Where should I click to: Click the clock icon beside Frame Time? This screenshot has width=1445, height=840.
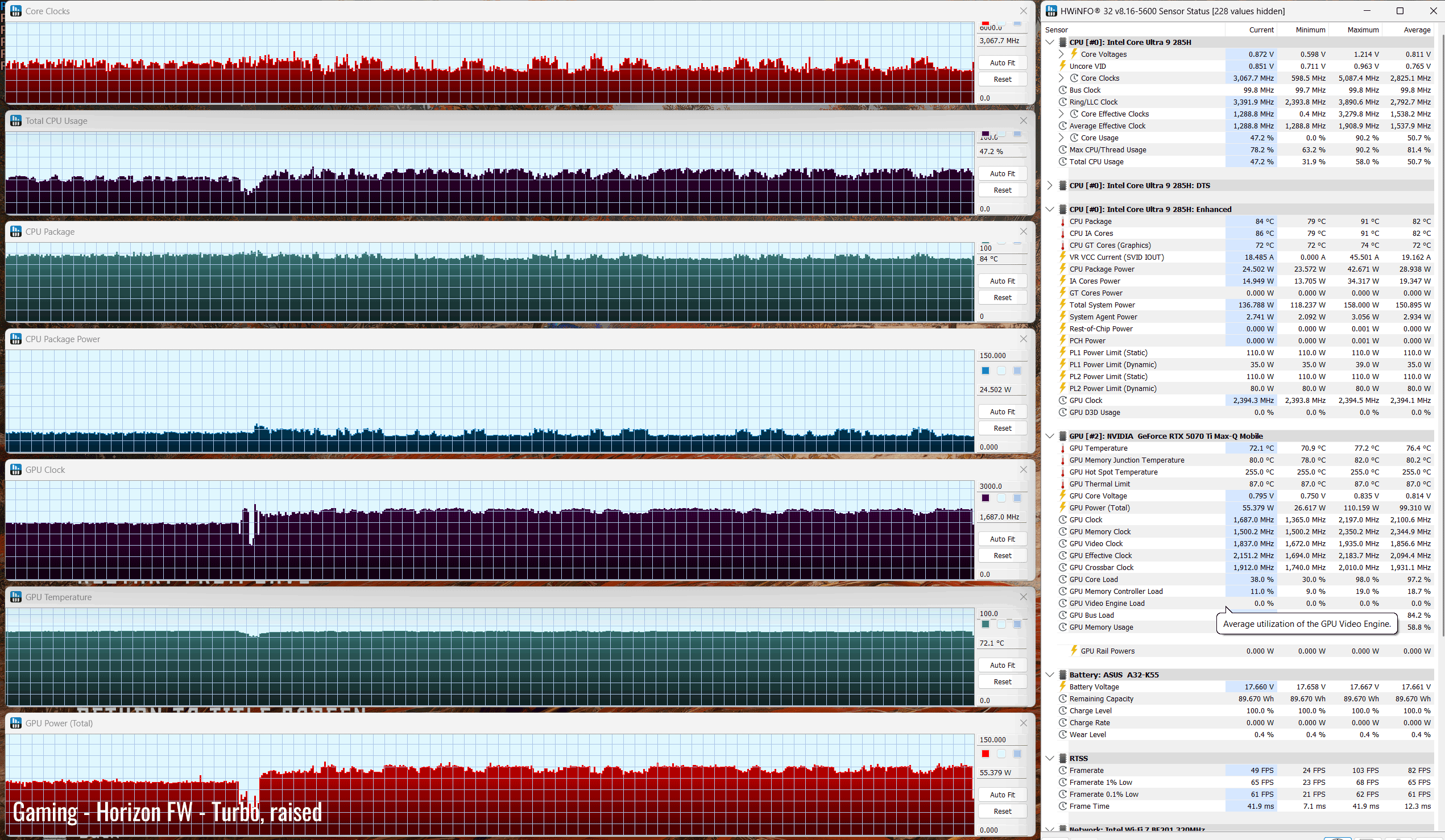[1062, 806]
